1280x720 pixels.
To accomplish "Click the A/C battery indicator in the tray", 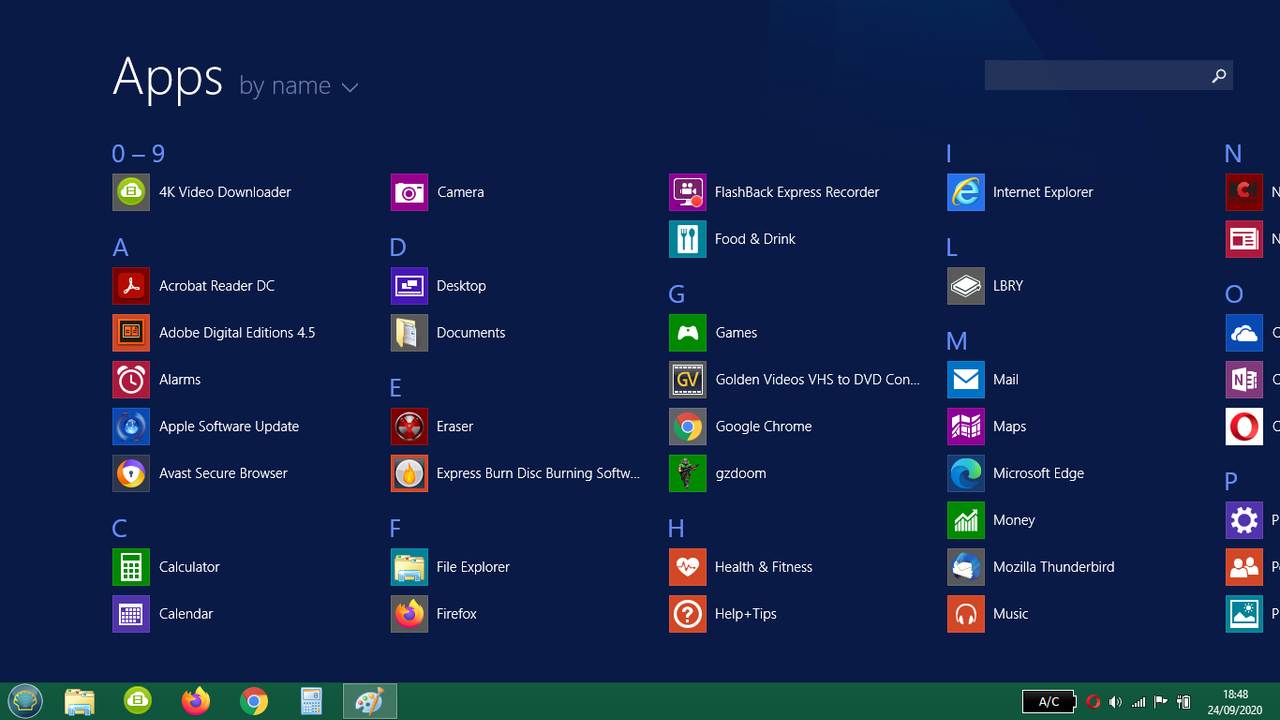I will pos(1049,702).
